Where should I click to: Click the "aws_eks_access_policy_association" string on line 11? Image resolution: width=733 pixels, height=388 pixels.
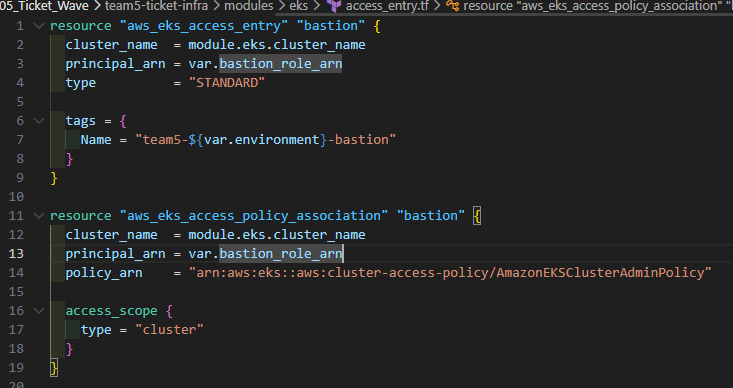pos(254,216)
